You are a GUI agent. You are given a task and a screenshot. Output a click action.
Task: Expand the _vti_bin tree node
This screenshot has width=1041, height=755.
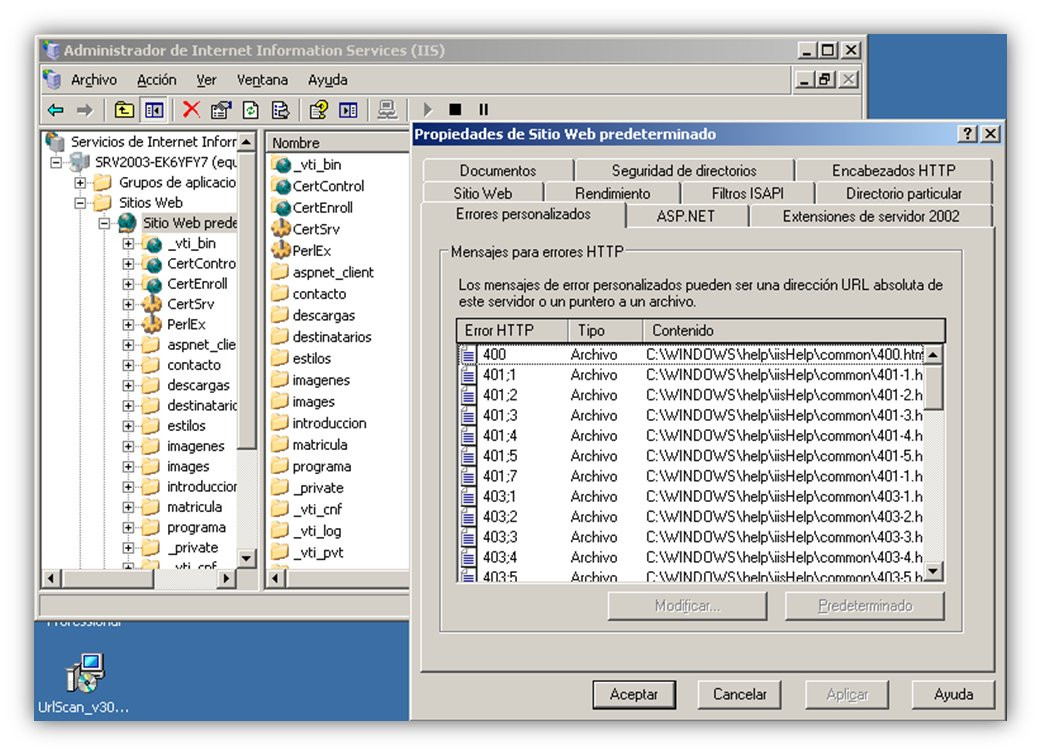pyautogui.click(x=128, y=244)
